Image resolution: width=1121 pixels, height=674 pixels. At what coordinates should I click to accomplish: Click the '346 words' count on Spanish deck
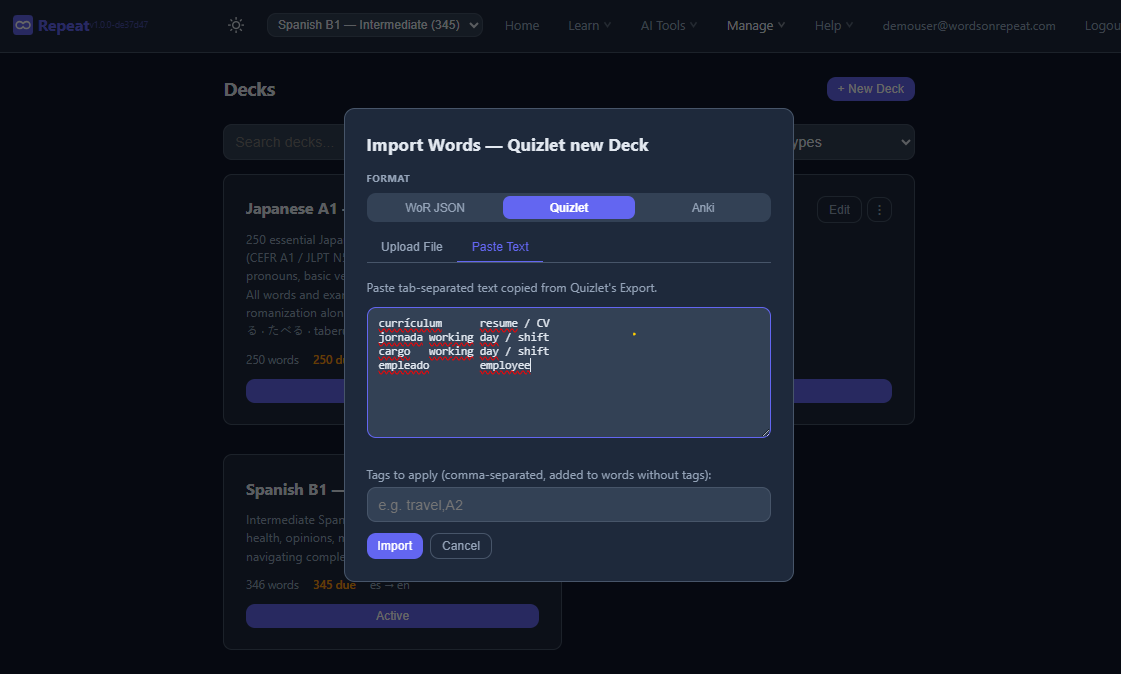pyautogui.click(x=272, y=585)
